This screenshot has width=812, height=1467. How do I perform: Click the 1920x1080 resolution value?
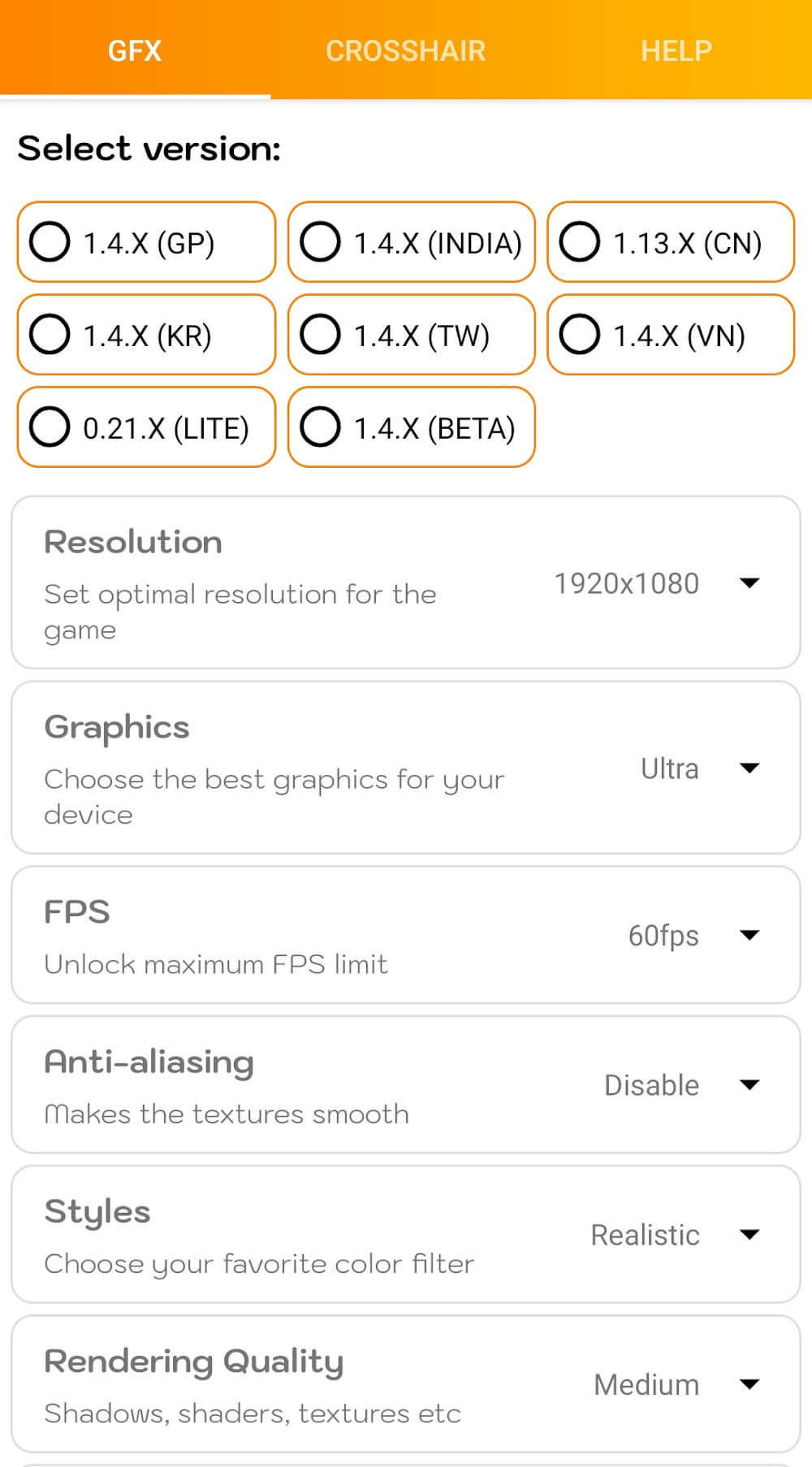(x=626, y=583)
